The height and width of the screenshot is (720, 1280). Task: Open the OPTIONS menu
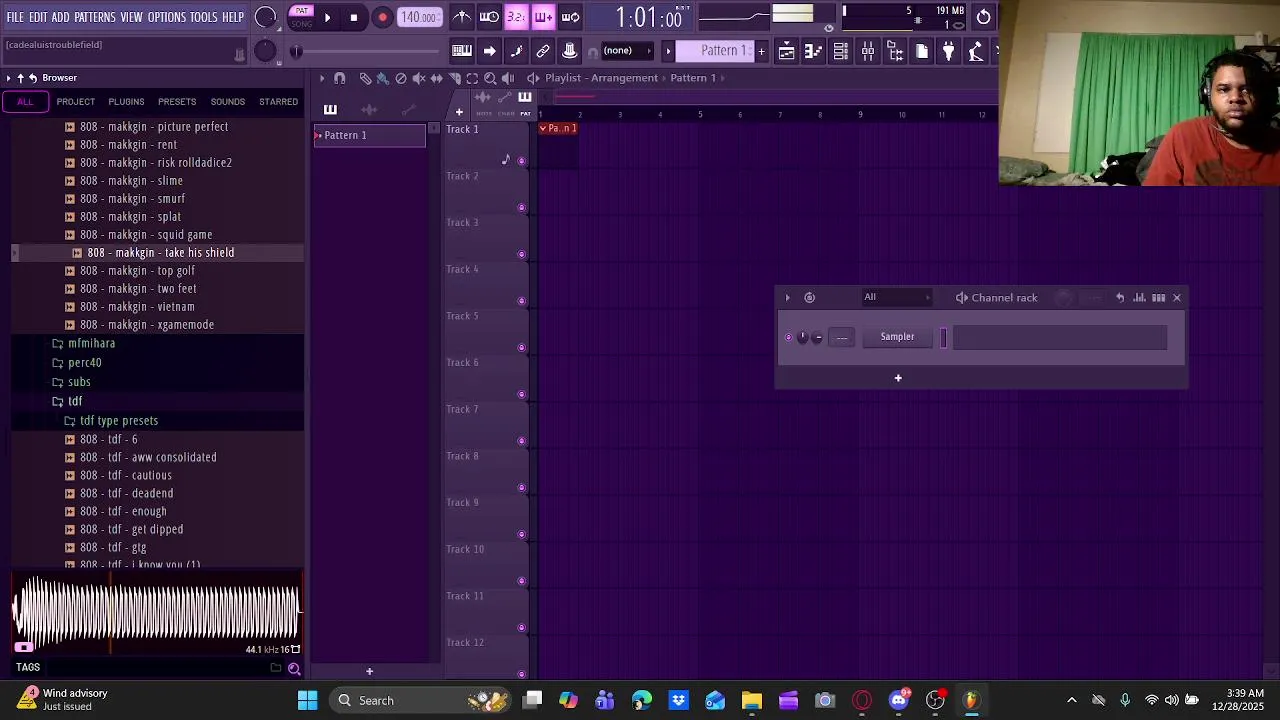tap(167, 17)
